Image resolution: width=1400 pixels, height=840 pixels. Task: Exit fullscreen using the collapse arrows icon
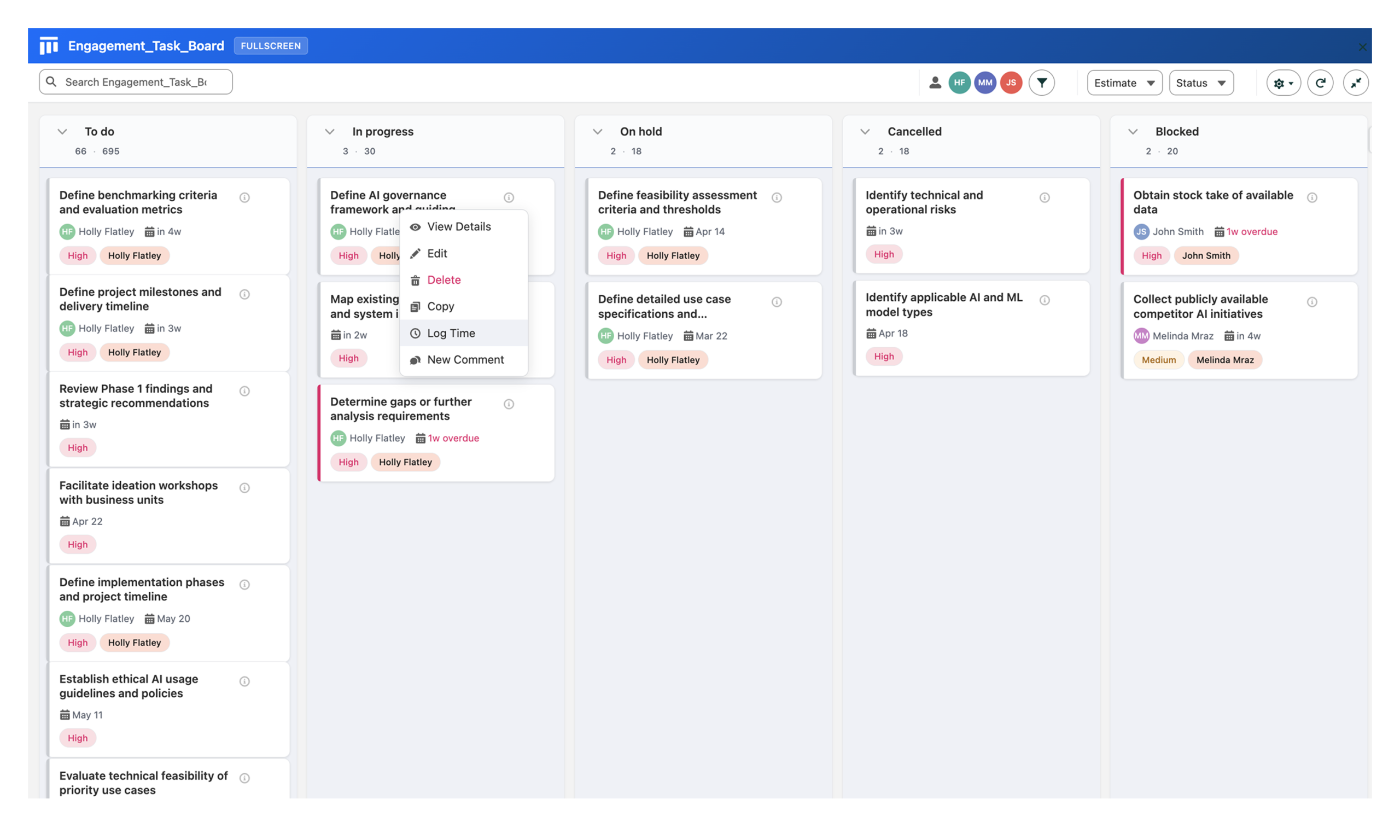1355,83
